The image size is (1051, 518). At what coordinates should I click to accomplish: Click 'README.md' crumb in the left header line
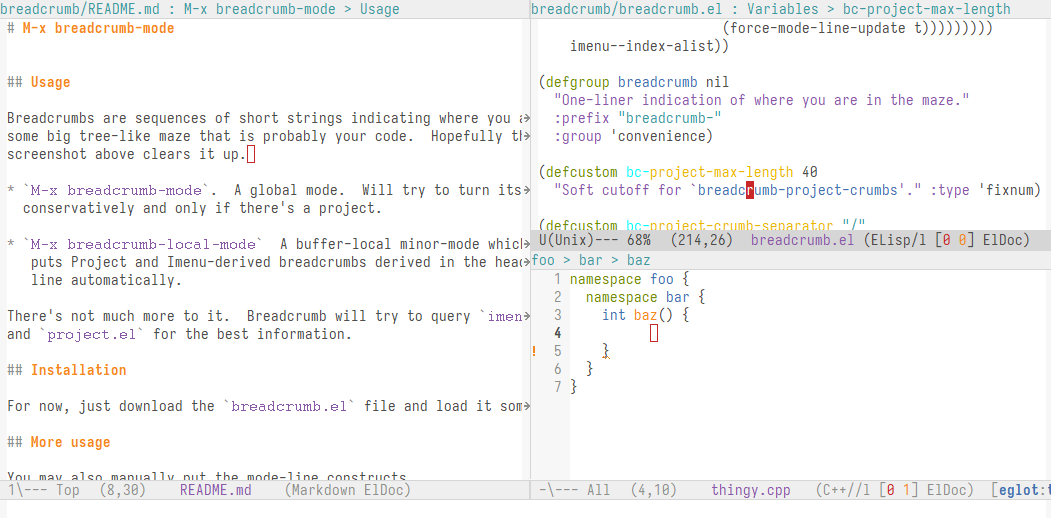[x=120, y=9]
